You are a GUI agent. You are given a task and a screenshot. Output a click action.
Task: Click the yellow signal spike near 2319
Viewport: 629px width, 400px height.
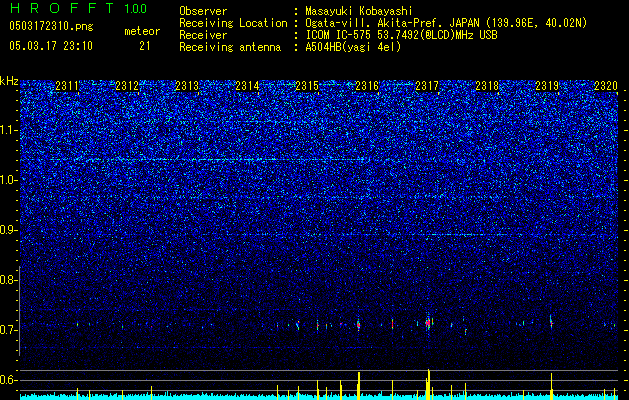click(552, 385)
